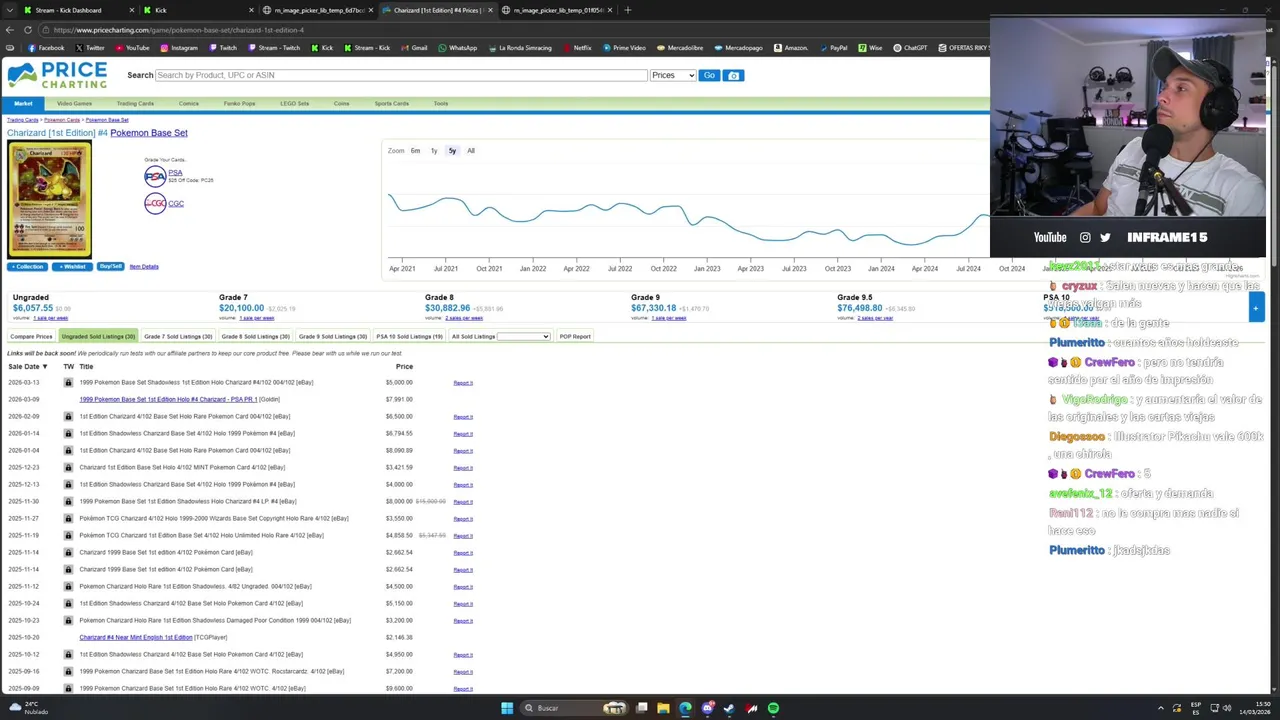Viewport: 1280px width, 720px height.
Task: Open Facebook bookmark in bookmarks bar
Action: click(x=46, y=48)
